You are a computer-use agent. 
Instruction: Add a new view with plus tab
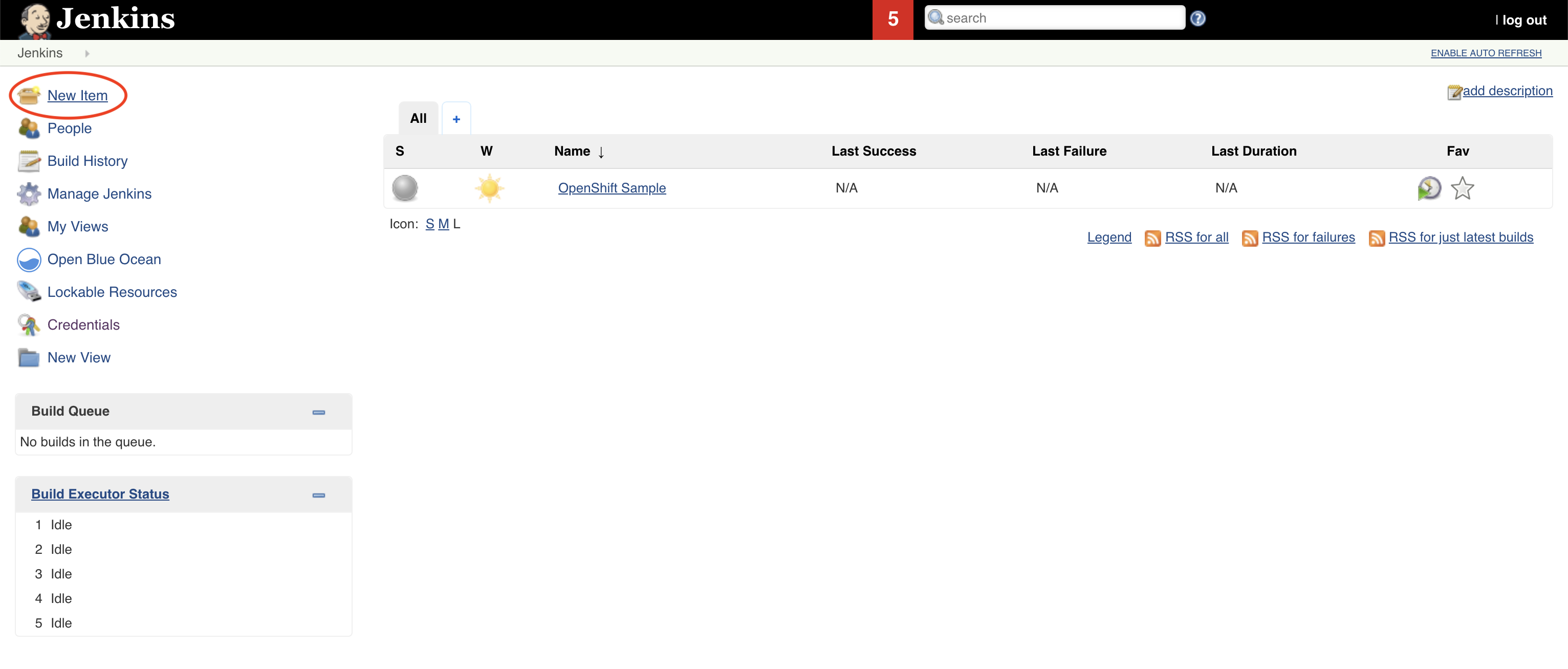coord(456,119)
